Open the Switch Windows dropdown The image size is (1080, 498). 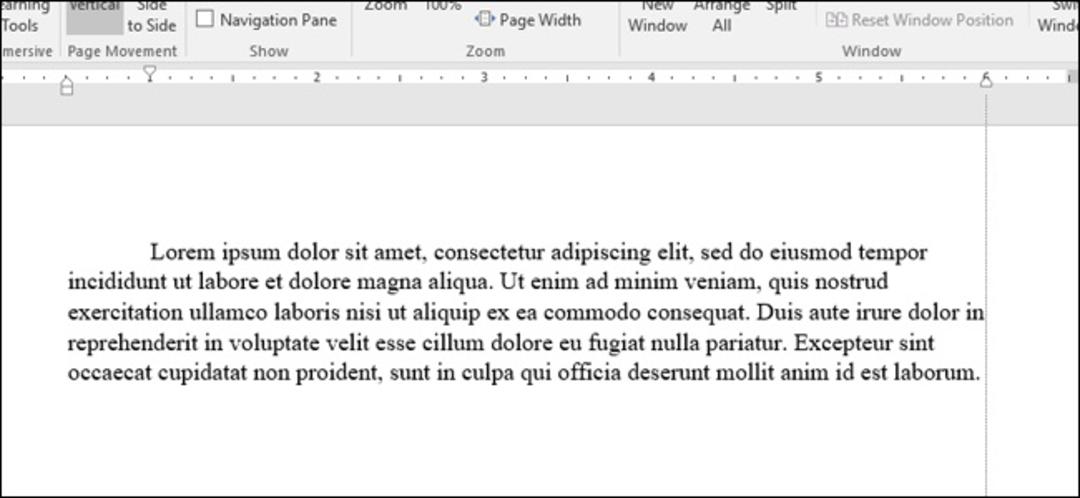(x=1058, y=17)
